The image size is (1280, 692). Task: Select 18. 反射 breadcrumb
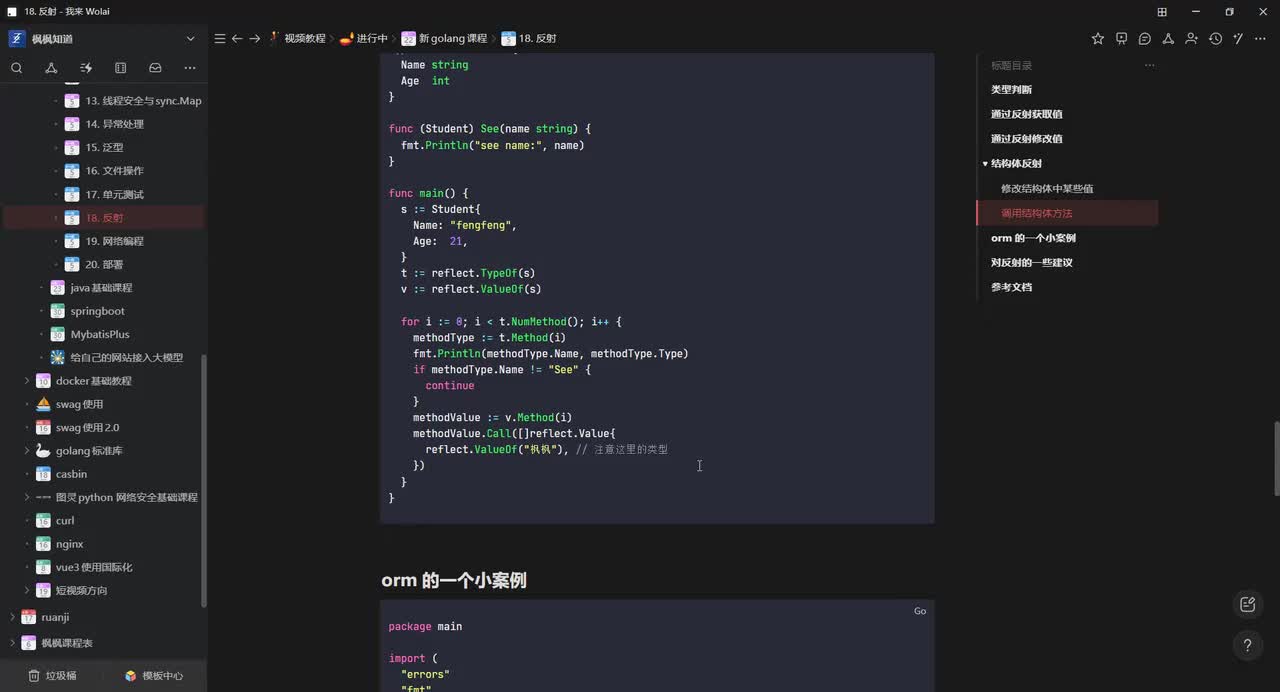pos(529,38)
